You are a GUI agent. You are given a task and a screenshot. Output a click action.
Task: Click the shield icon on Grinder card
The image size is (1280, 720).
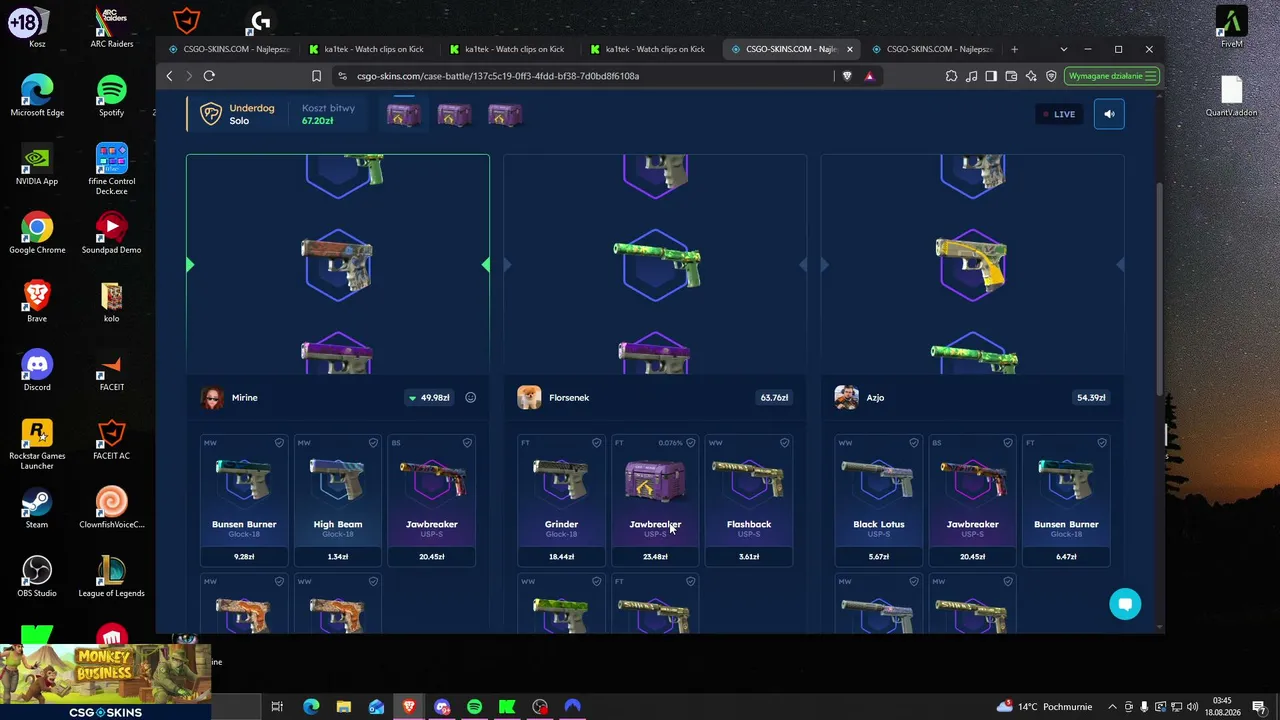(x=596, y=443)
